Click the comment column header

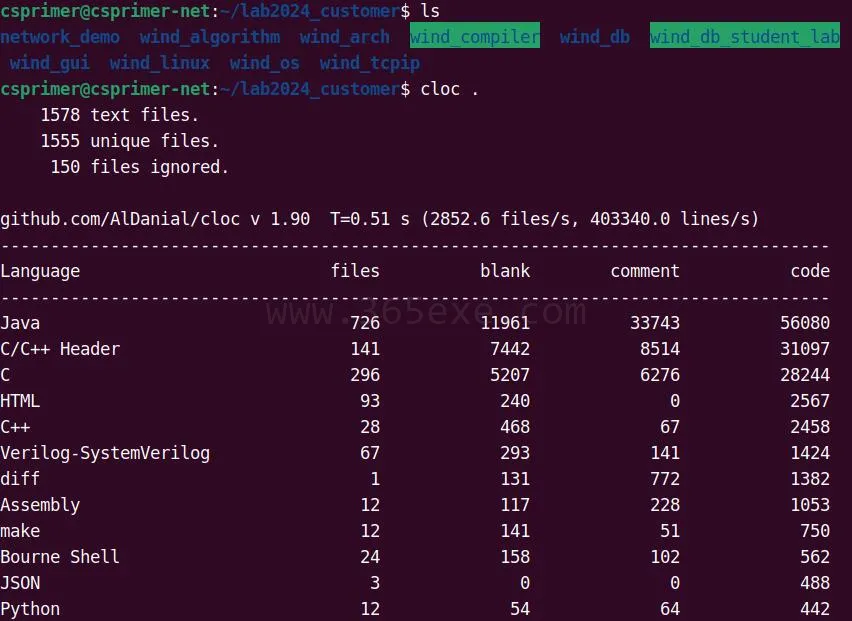click(x=645, y=271)
